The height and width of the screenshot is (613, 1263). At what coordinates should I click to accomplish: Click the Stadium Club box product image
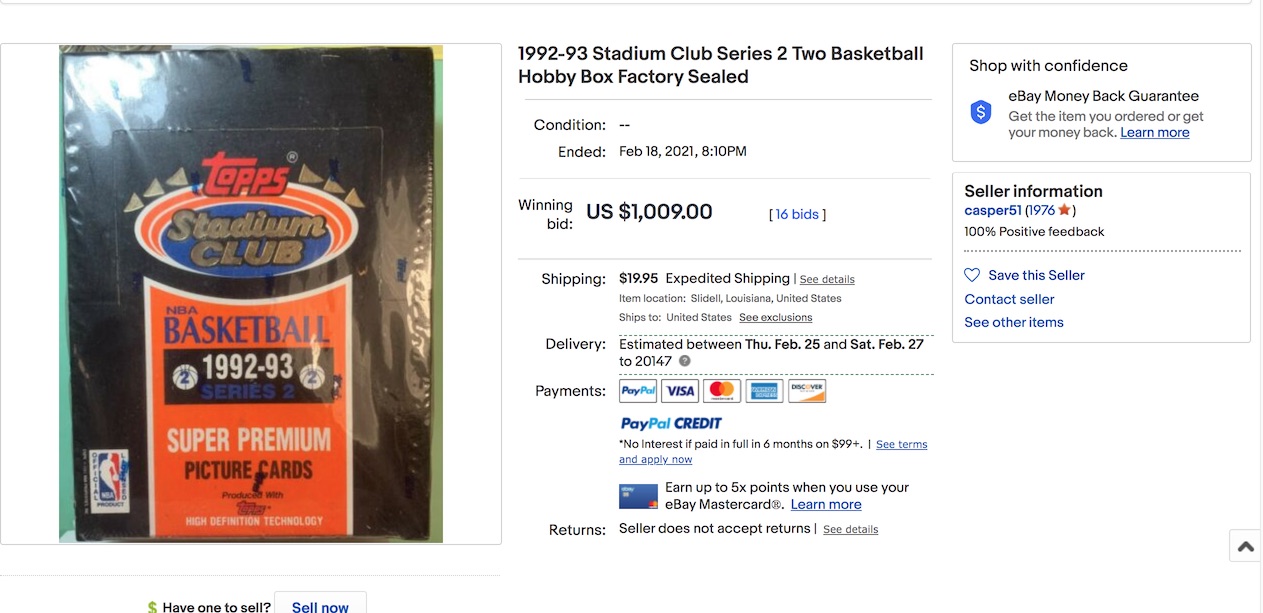251,294
